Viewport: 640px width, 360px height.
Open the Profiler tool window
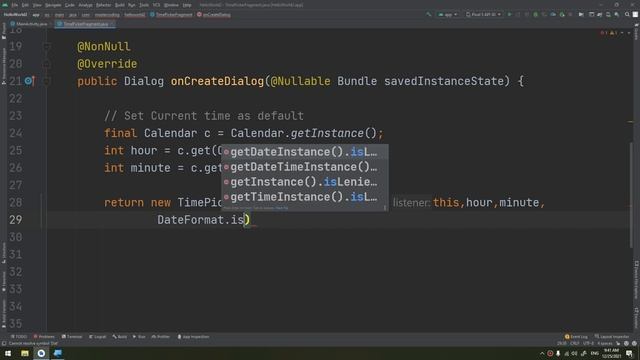coord(161,337)
